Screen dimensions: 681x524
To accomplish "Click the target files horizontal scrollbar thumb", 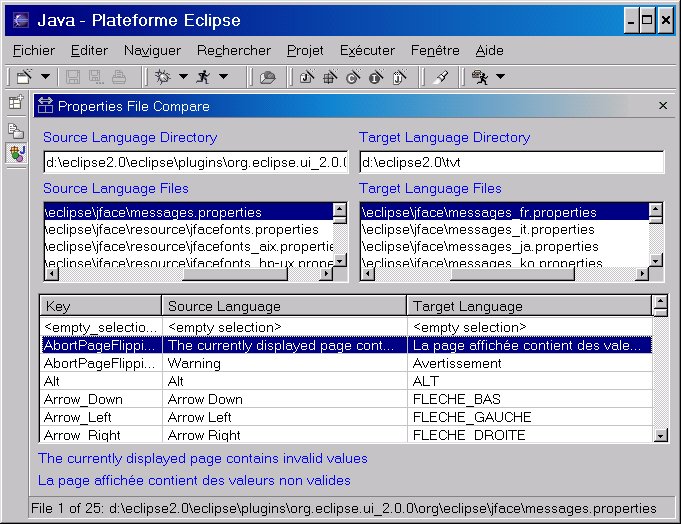I will [x=513, y=274].
